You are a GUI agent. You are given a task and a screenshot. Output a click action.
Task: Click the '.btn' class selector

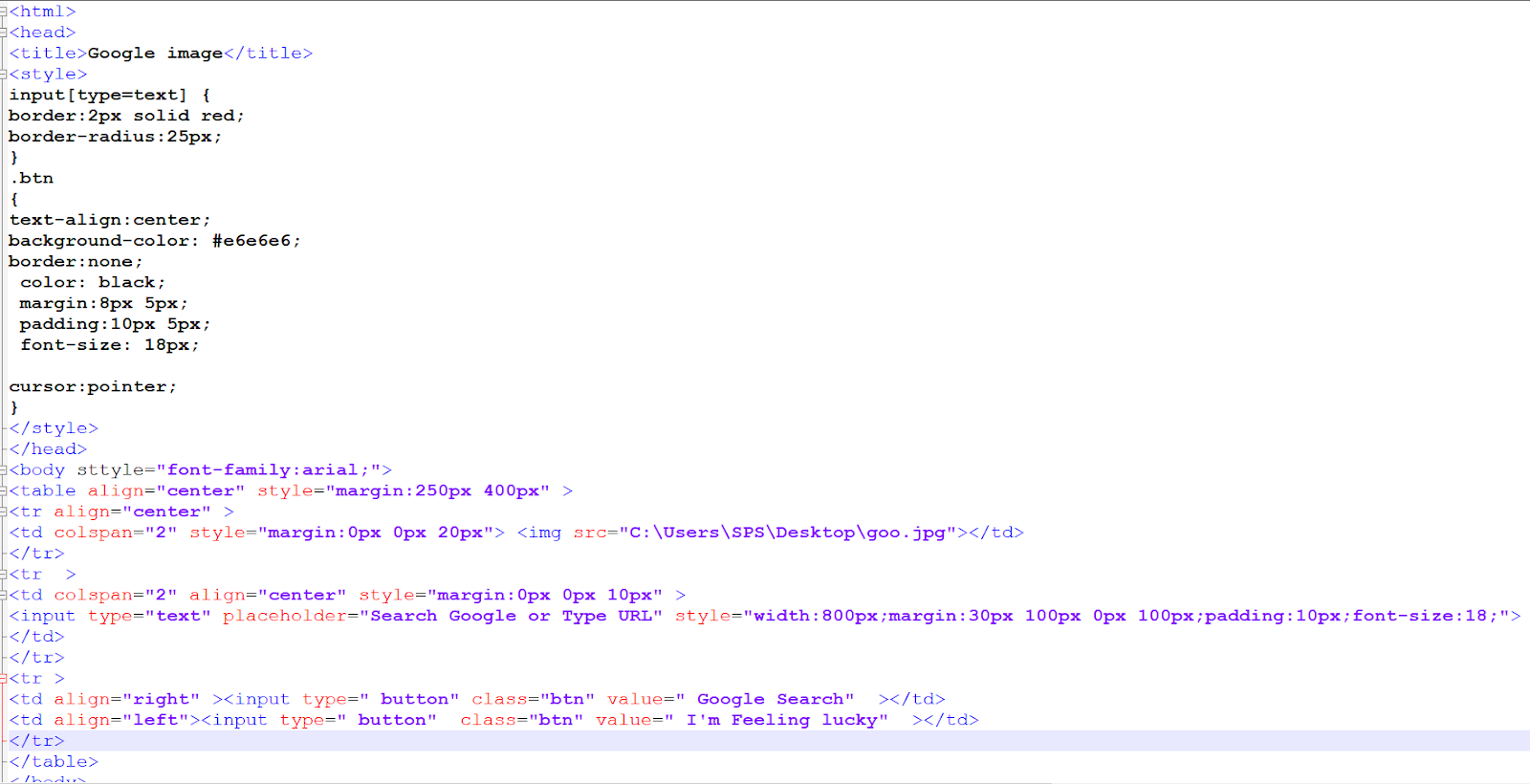tap(32, 179)
